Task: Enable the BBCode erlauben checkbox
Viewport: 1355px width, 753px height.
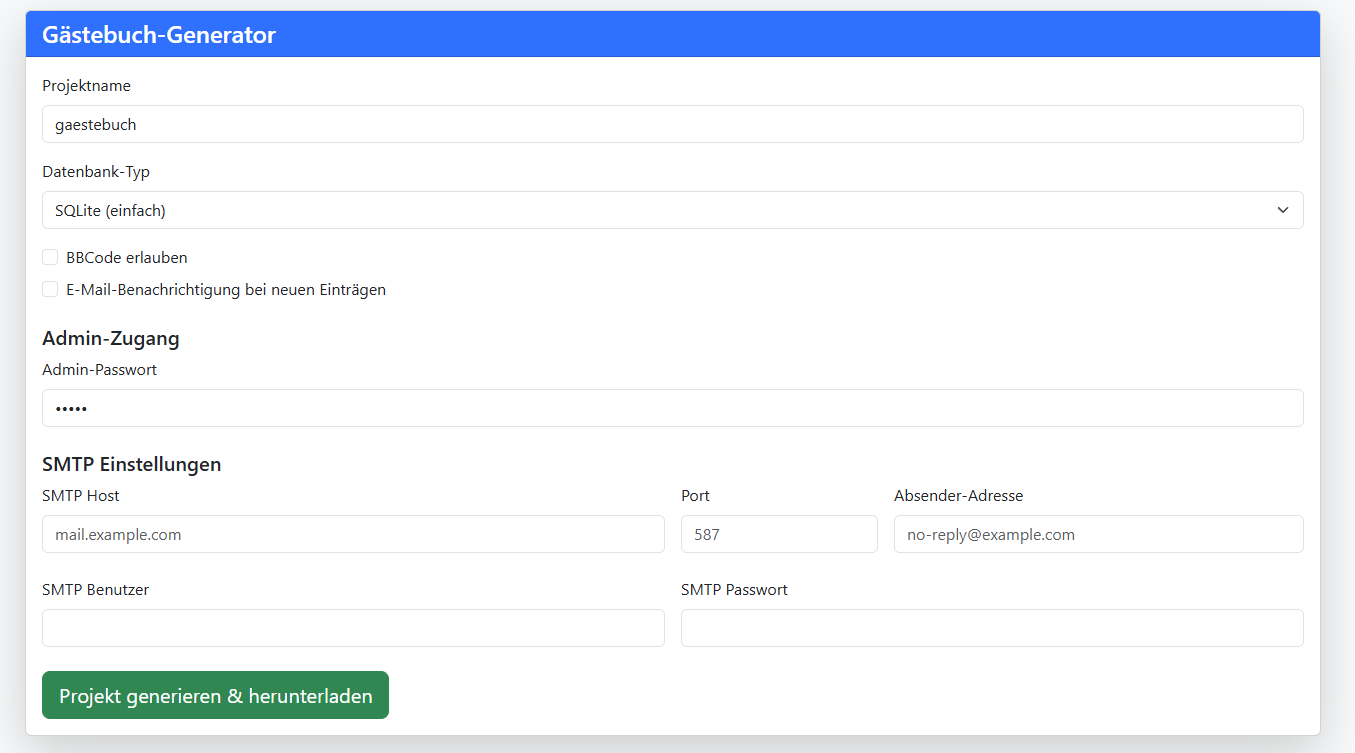Action: (50, 258)
